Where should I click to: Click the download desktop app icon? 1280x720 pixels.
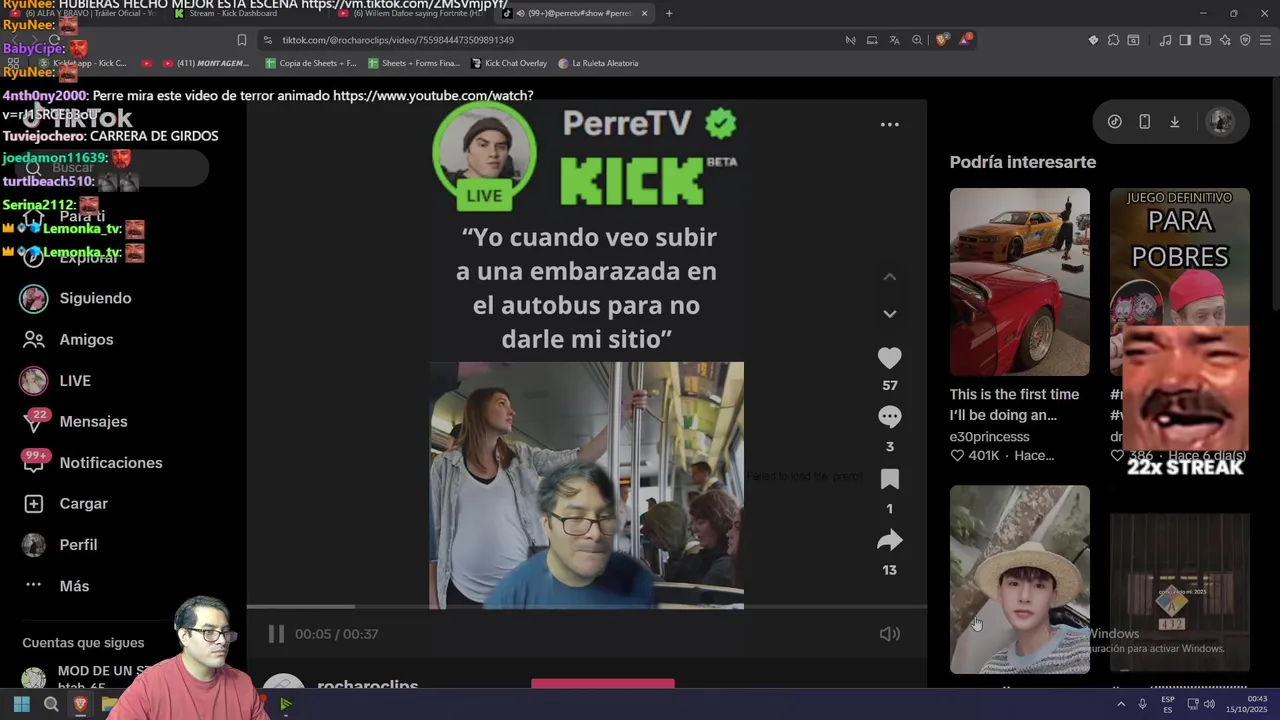pyautogui.click(x=1174, y=122)
